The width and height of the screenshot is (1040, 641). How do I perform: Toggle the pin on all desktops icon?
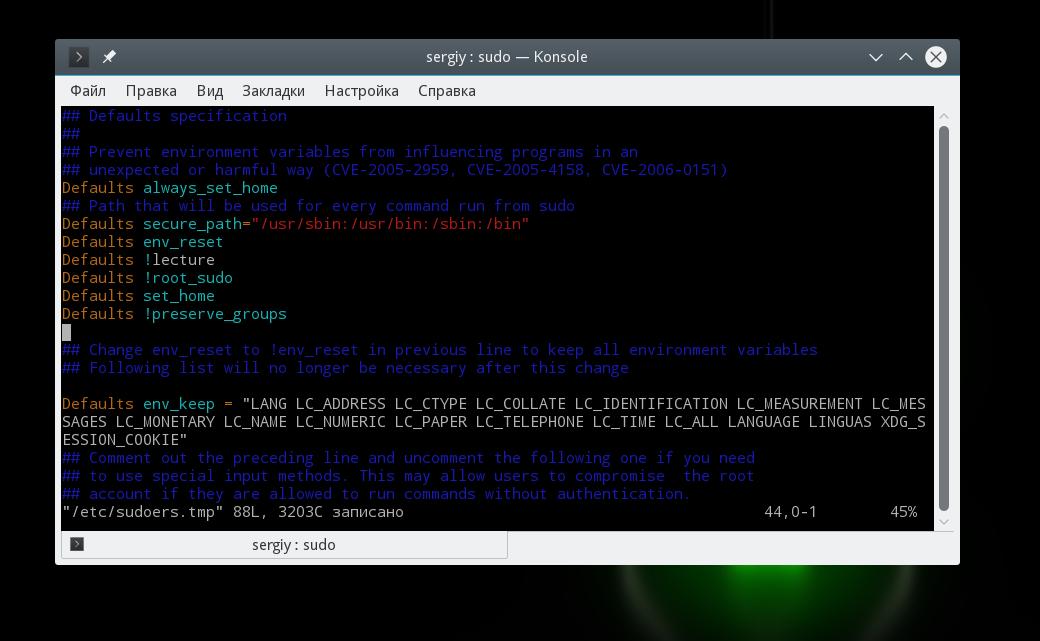(x=109, y=57)
